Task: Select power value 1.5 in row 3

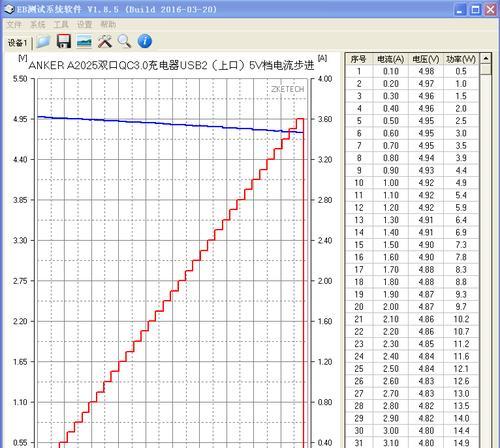Action: 461,96
